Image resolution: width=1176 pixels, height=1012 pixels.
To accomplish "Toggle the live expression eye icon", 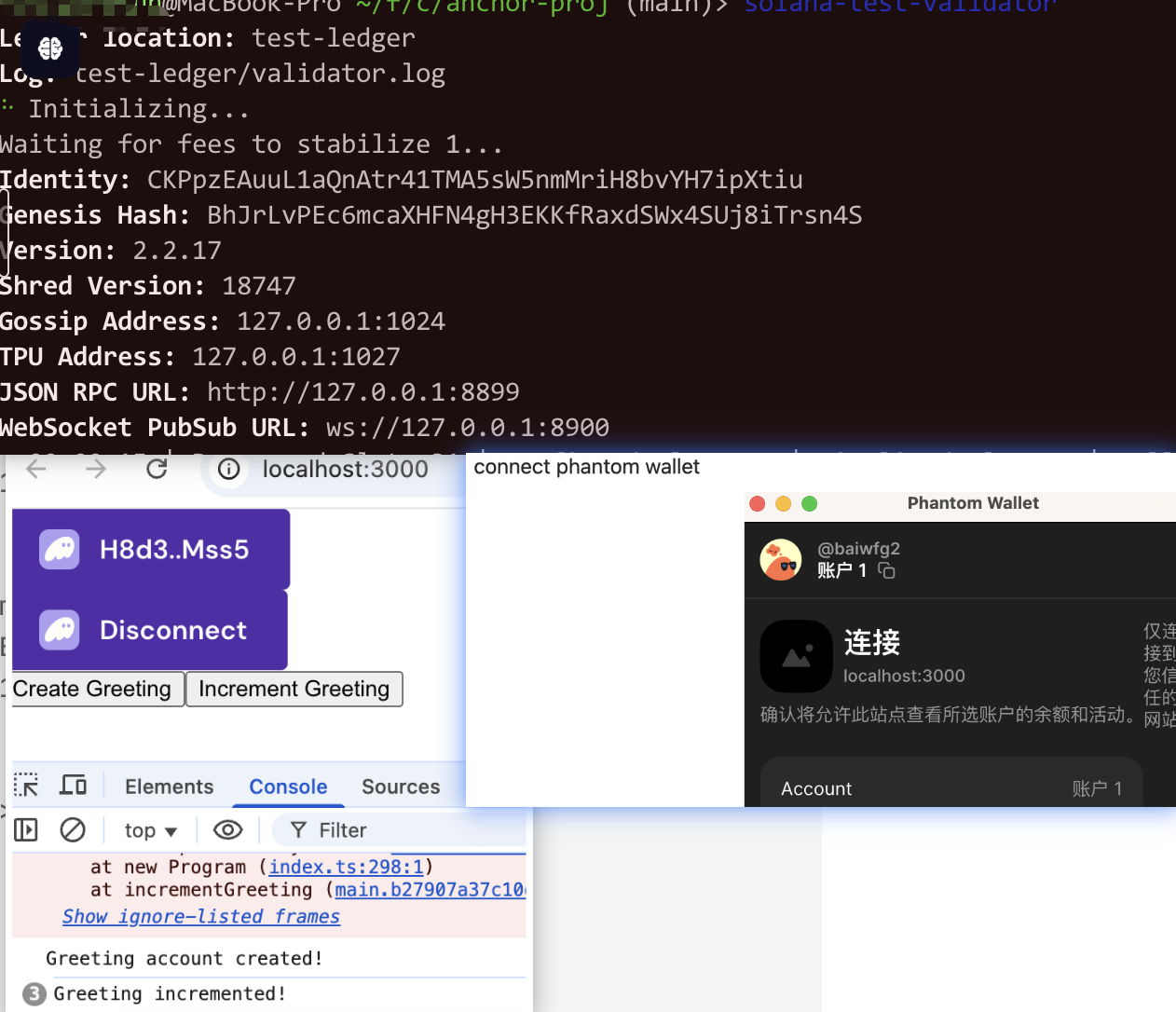I will [x=228, y=829].
